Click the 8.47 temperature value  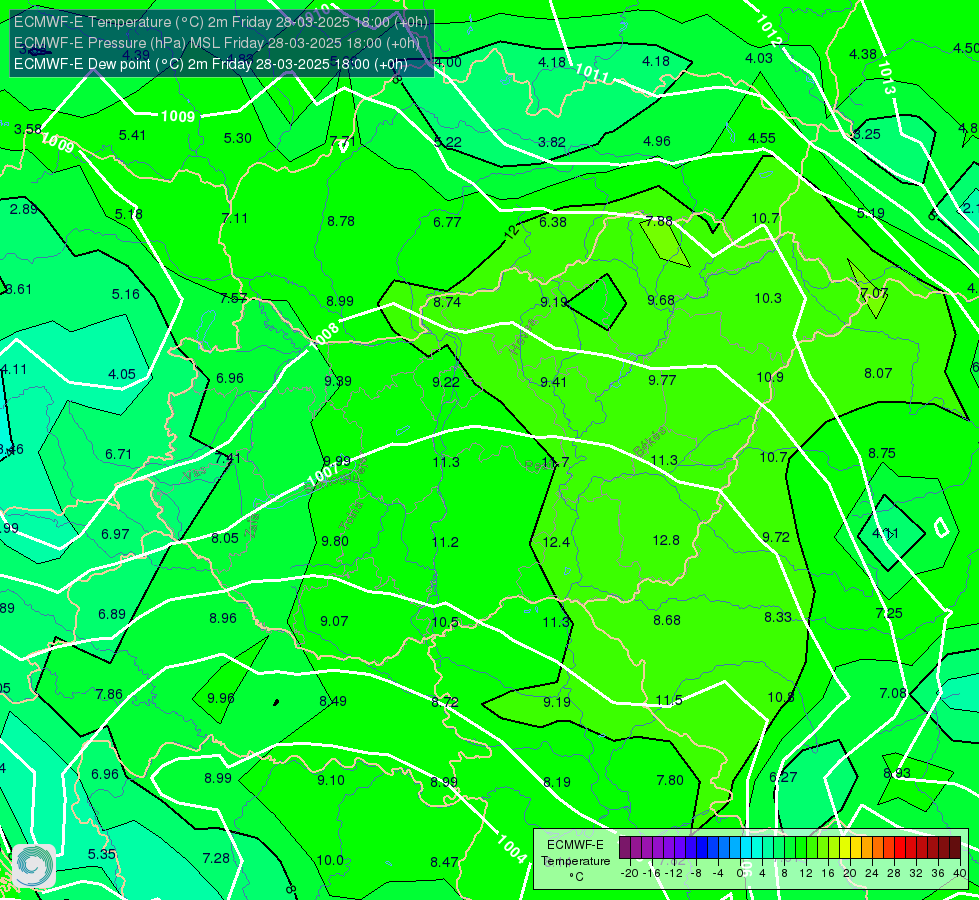click(x=444, y=863)
